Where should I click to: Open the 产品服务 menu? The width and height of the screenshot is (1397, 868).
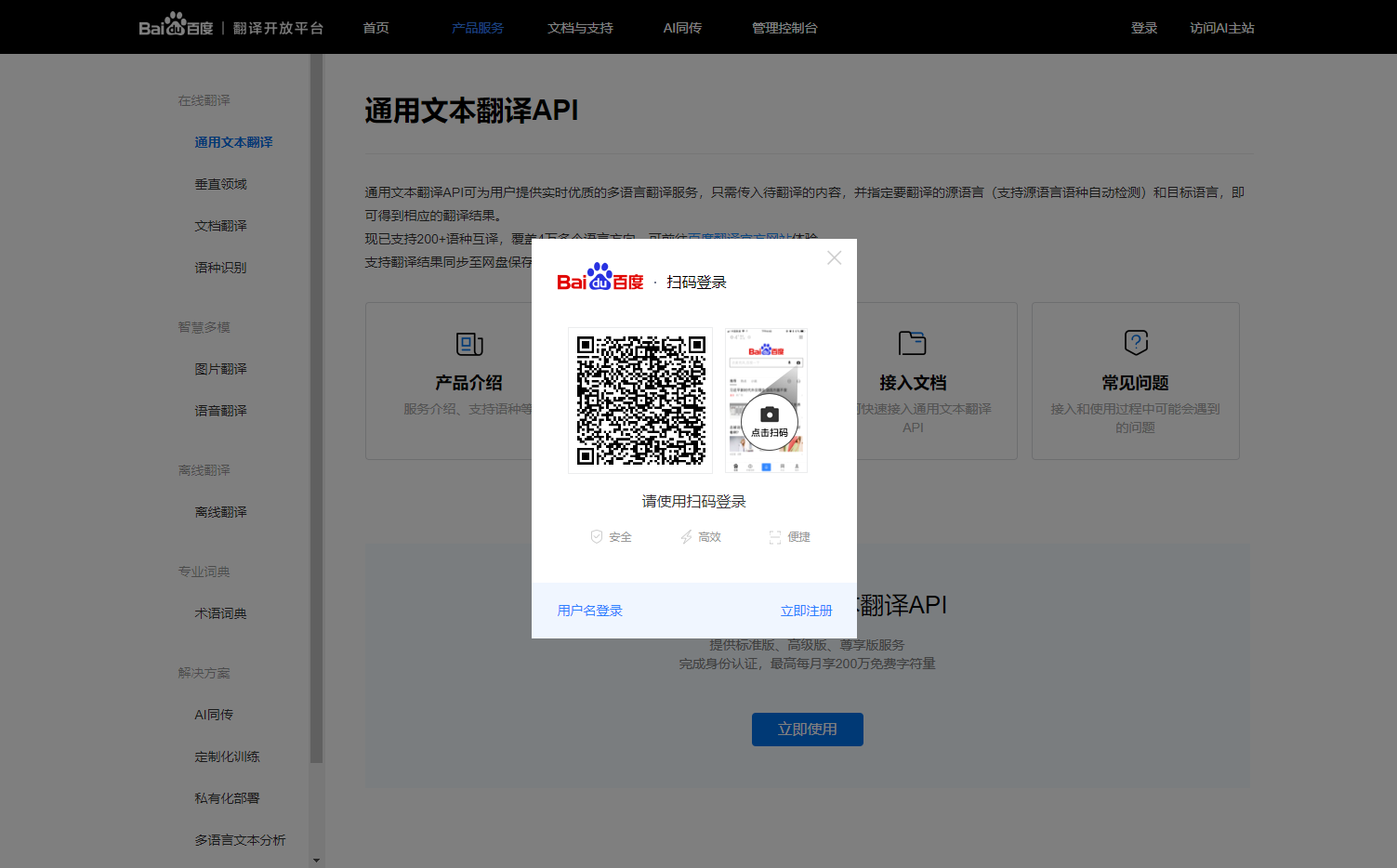click(478, 28)
